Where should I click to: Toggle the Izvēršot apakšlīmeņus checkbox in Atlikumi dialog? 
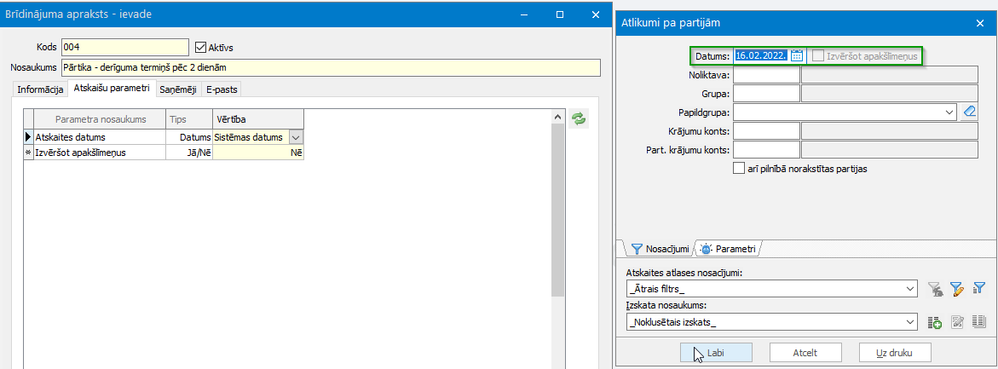819,56
